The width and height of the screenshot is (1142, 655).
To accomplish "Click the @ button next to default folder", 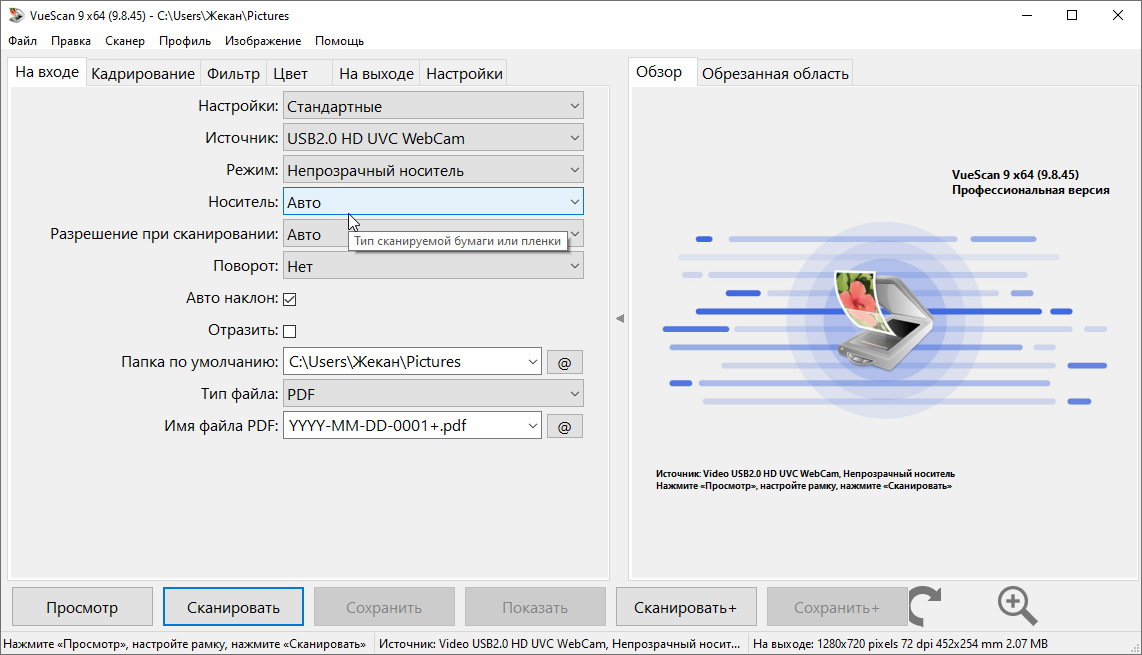I will (564, 362).
